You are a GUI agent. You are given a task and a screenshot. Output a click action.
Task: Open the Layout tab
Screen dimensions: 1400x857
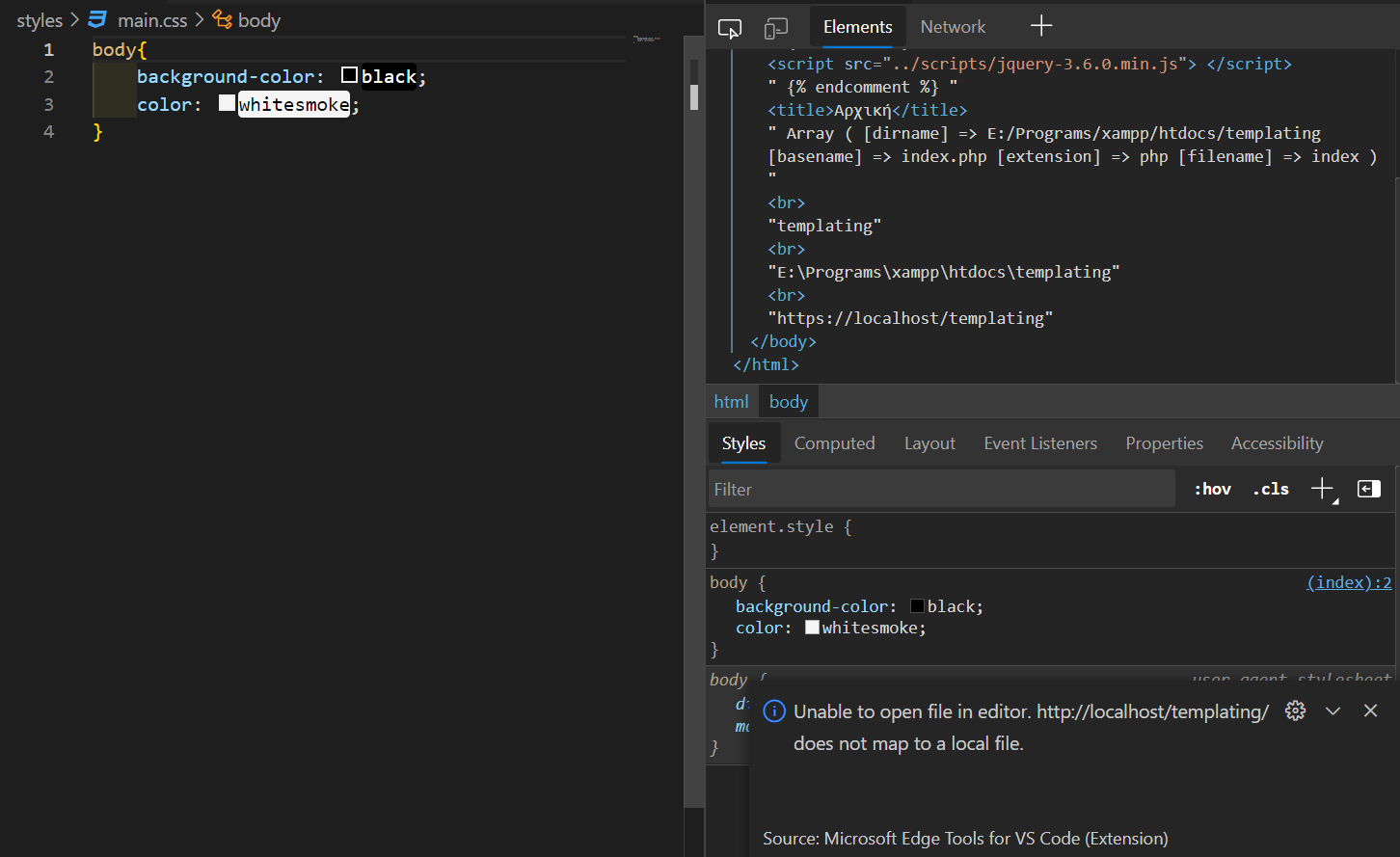click(929, 443)
